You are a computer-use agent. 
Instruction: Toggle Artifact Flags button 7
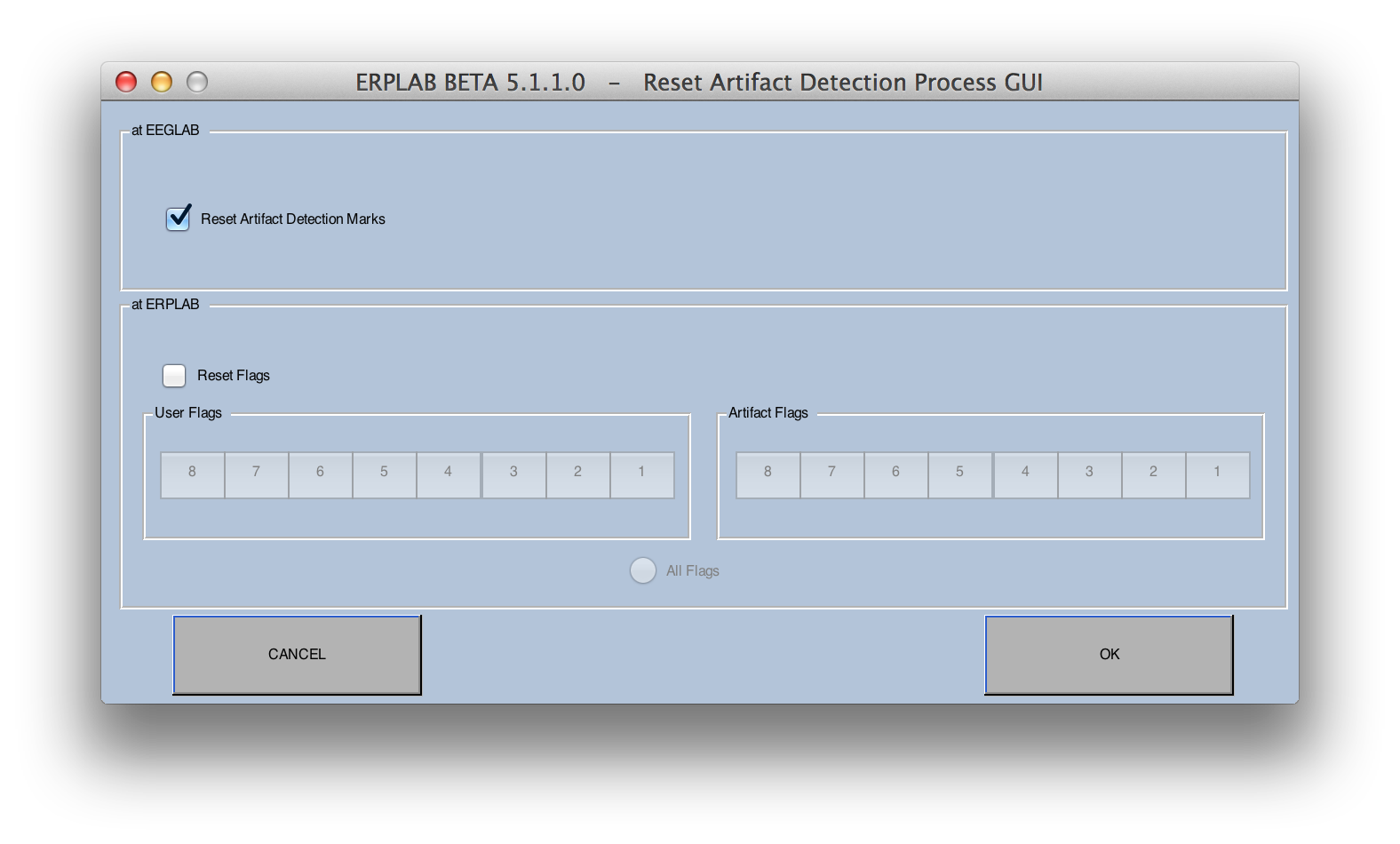click(x=832, y=475)
